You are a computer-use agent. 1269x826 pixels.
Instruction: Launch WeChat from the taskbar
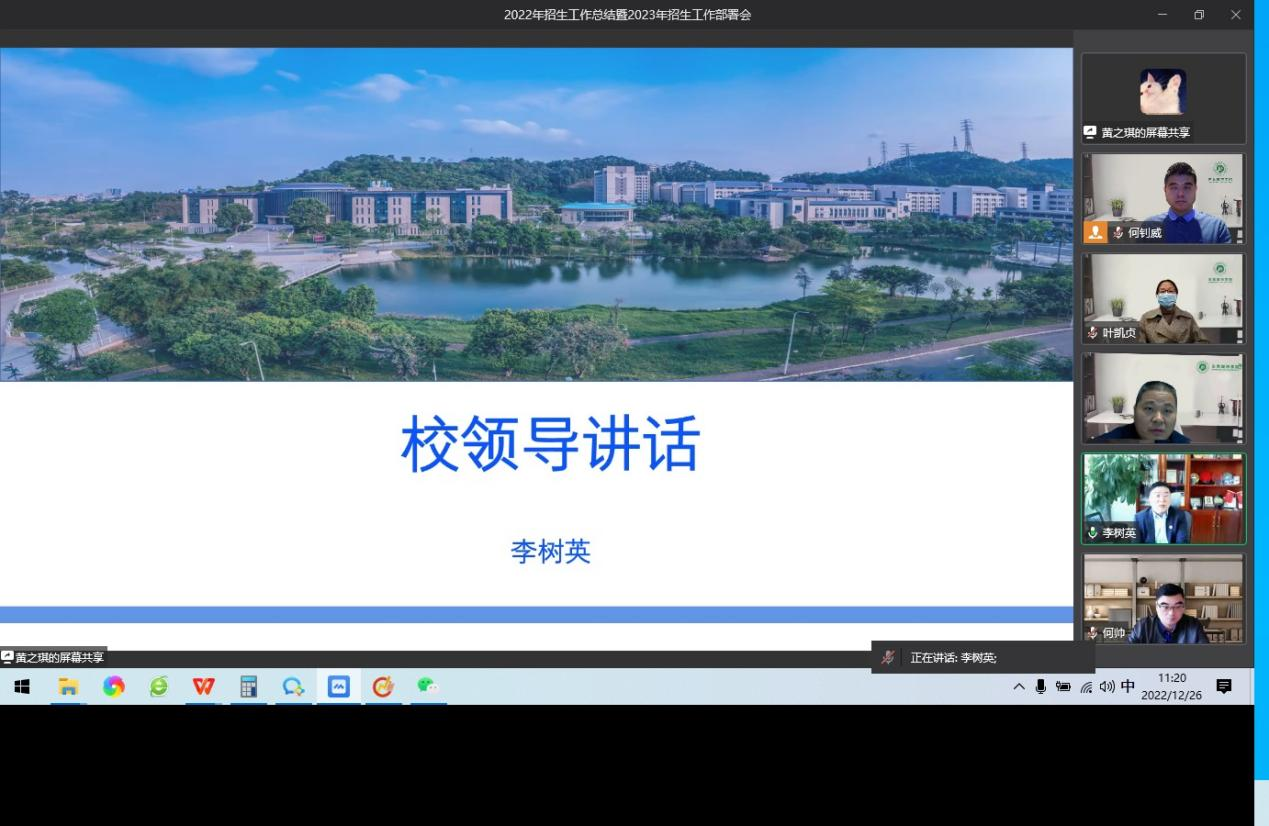coord(428,686)
